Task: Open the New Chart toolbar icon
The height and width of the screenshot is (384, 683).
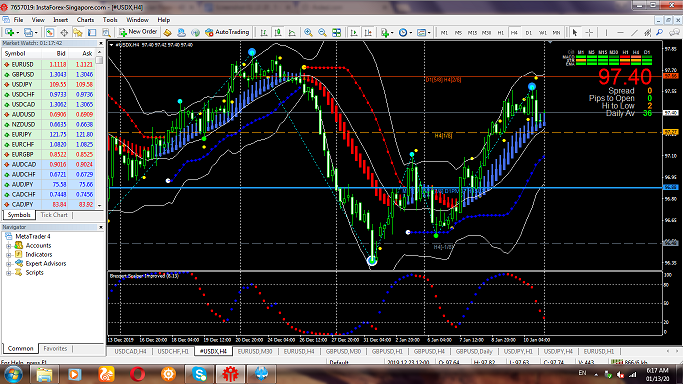Action: point(9,33)
